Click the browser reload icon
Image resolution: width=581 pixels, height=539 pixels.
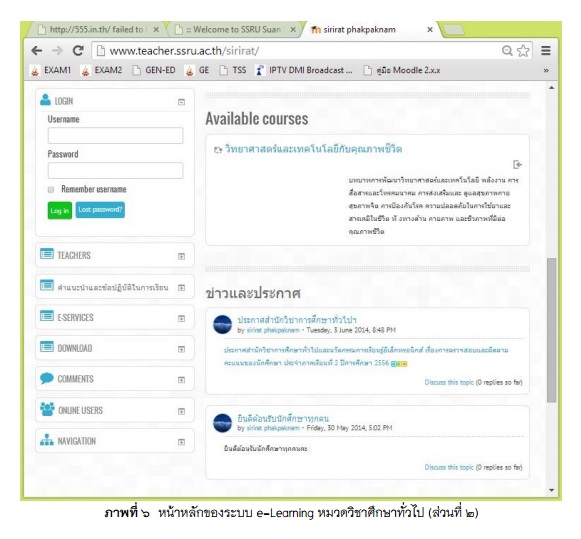pos(78,50)
